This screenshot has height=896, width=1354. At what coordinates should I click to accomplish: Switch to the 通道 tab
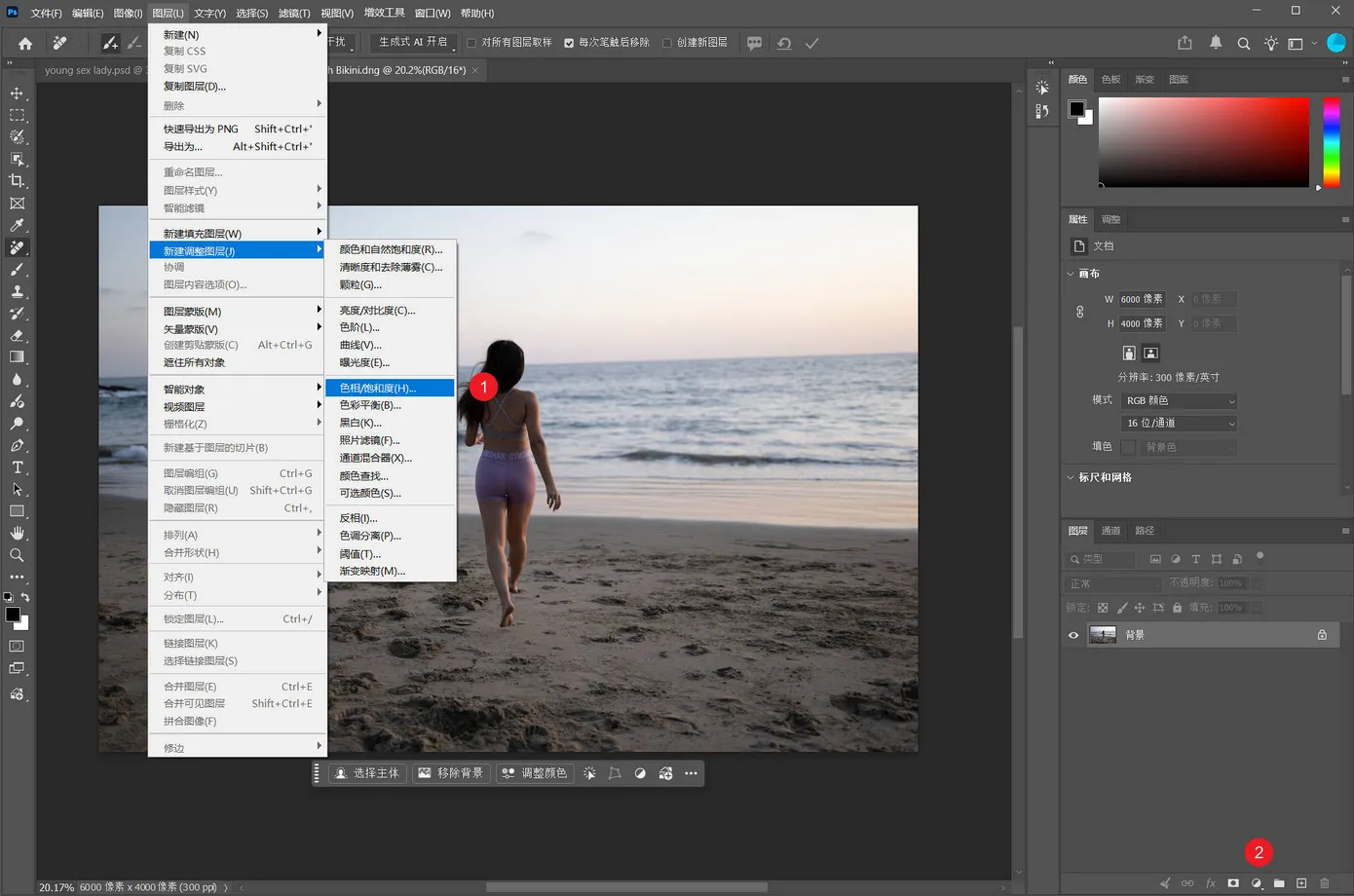point(1110,531)
